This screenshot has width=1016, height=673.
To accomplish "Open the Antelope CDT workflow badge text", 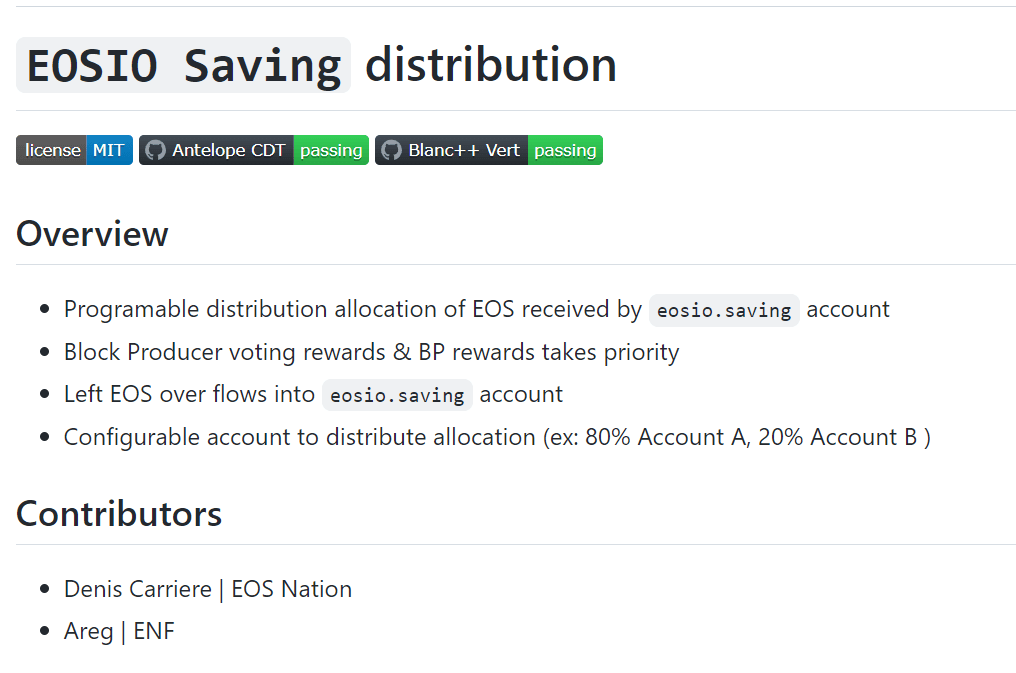I will (228, 151).
